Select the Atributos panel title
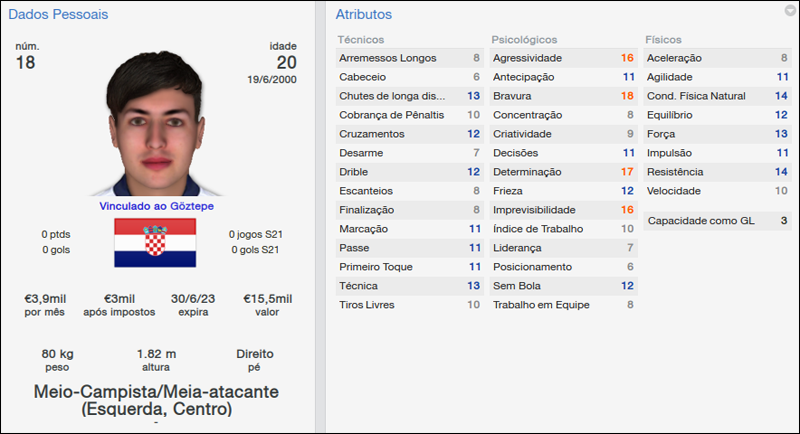 point(364,15)
